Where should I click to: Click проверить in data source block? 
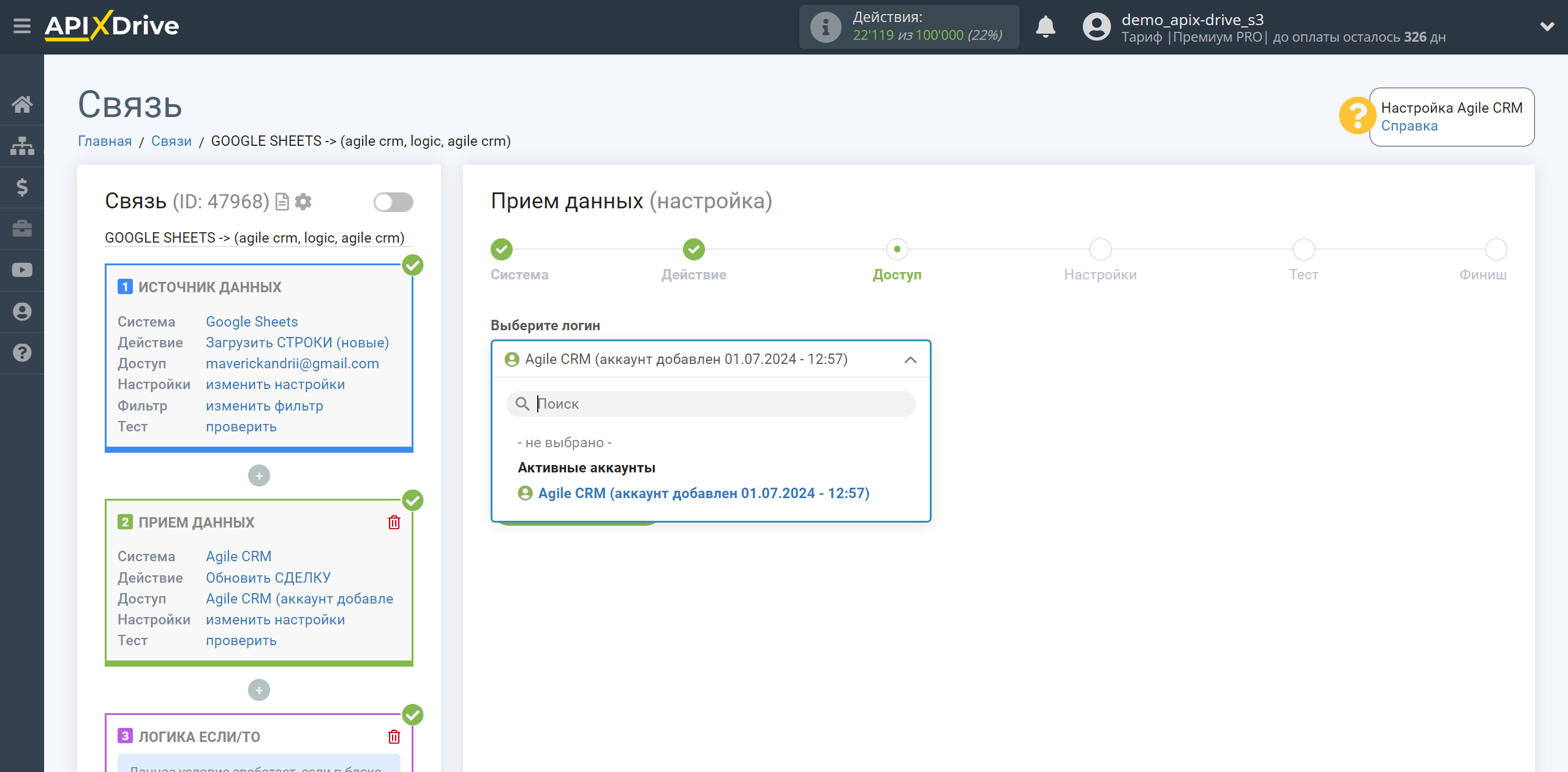coord(241,426)
